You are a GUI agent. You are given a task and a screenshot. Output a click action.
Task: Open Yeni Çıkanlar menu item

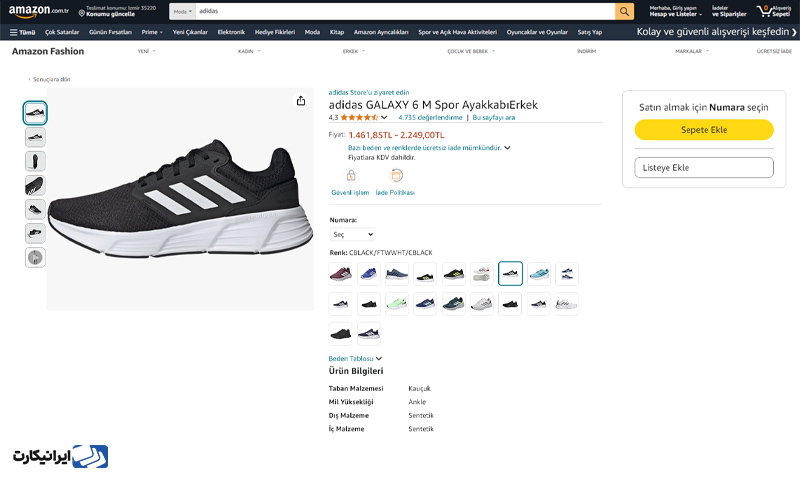tap(190, 32)
